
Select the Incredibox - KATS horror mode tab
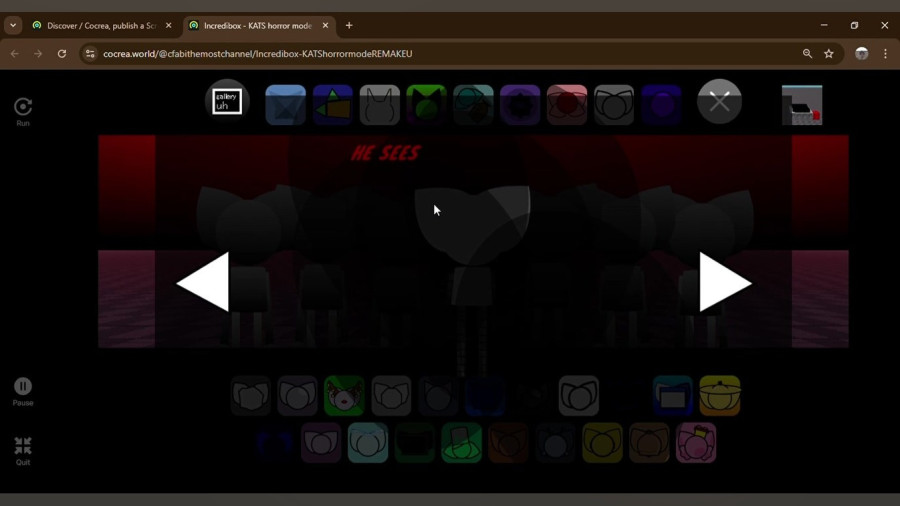pyautogui.click(x=258, y=25)
